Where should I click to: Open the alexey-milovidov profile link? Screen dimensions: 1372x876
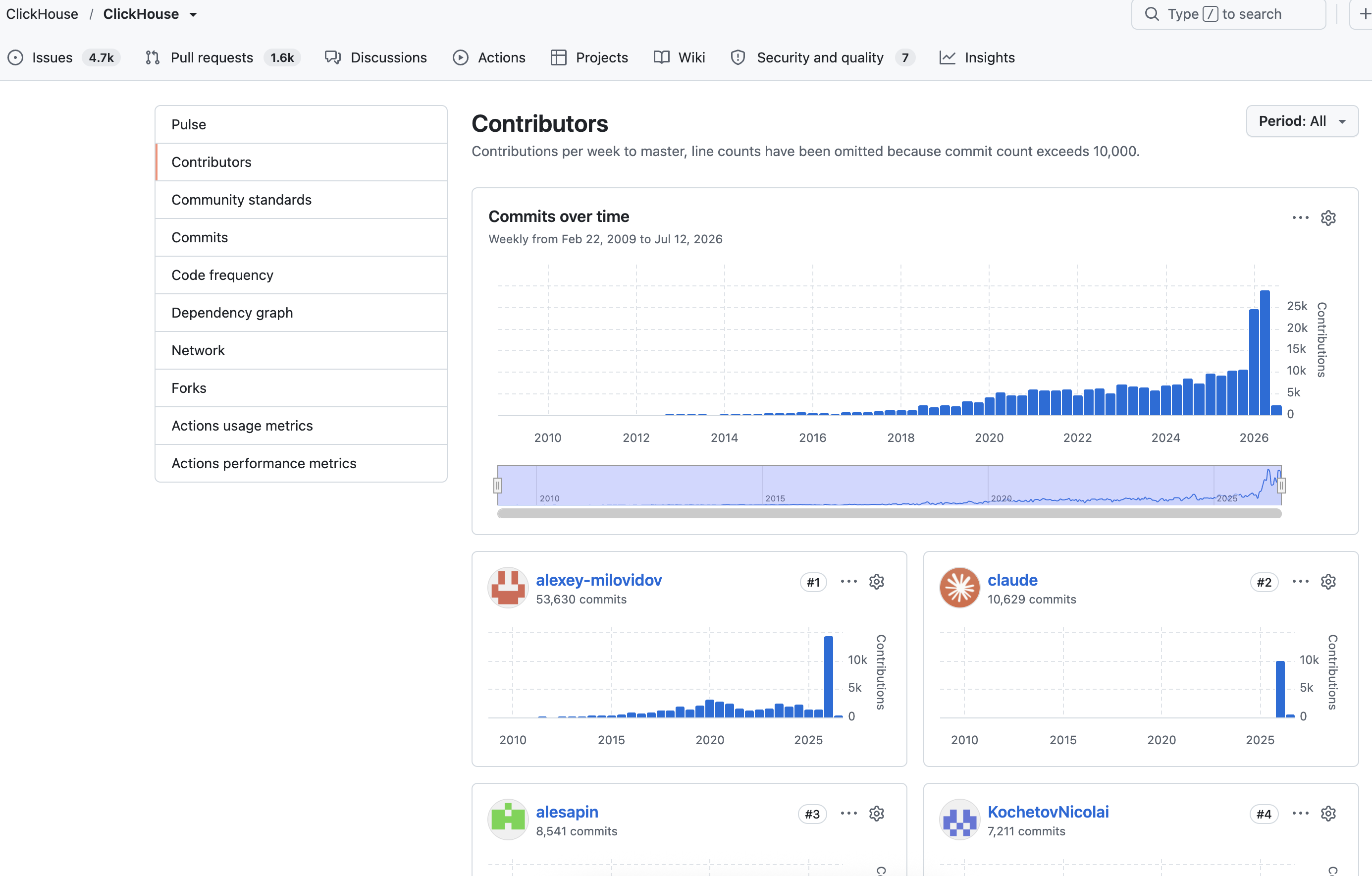[598, 580]
